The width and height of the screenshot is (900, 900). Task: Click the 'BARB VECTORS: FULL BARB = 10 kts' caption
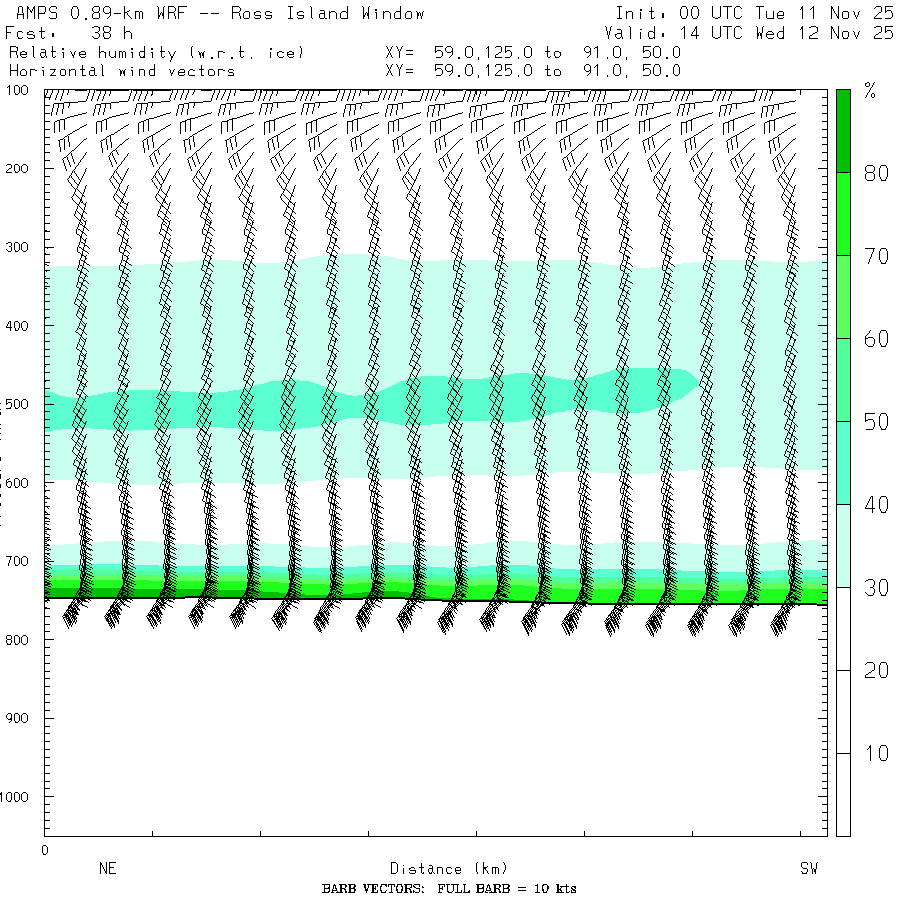(x=449, y=889)
